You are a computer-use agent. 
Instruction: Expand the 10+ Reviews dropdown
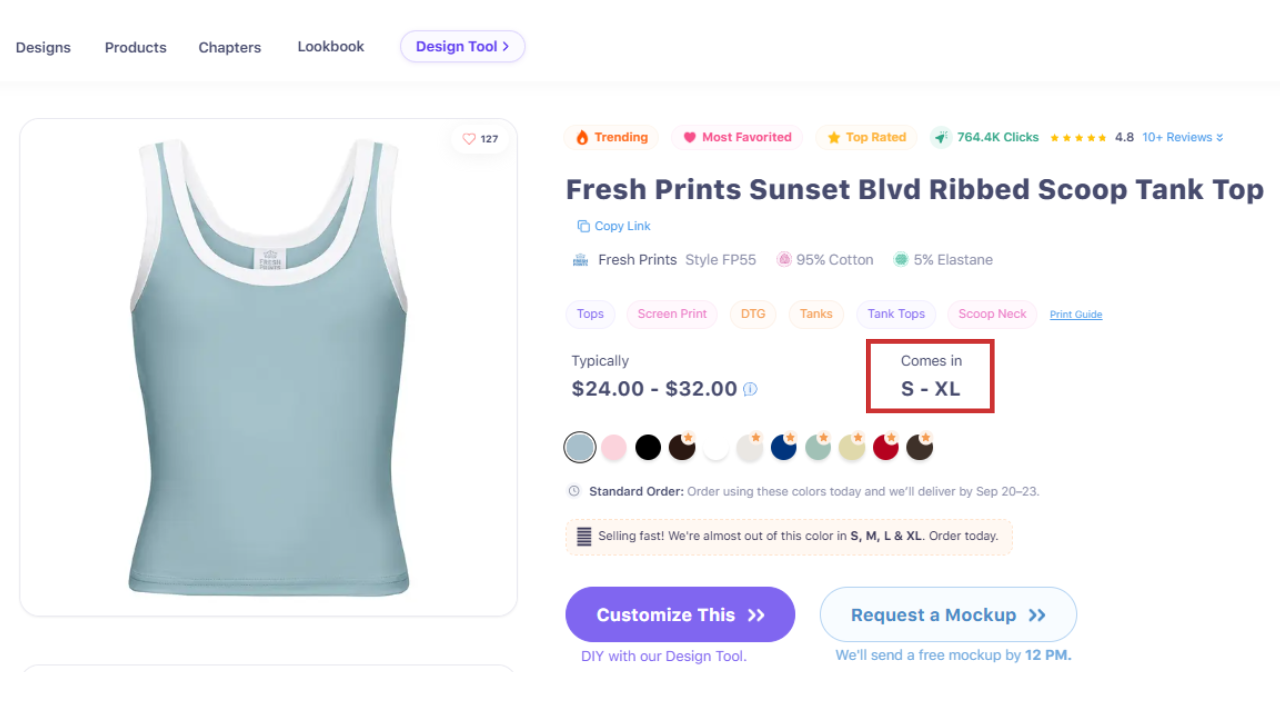(x=1183, y=137)
